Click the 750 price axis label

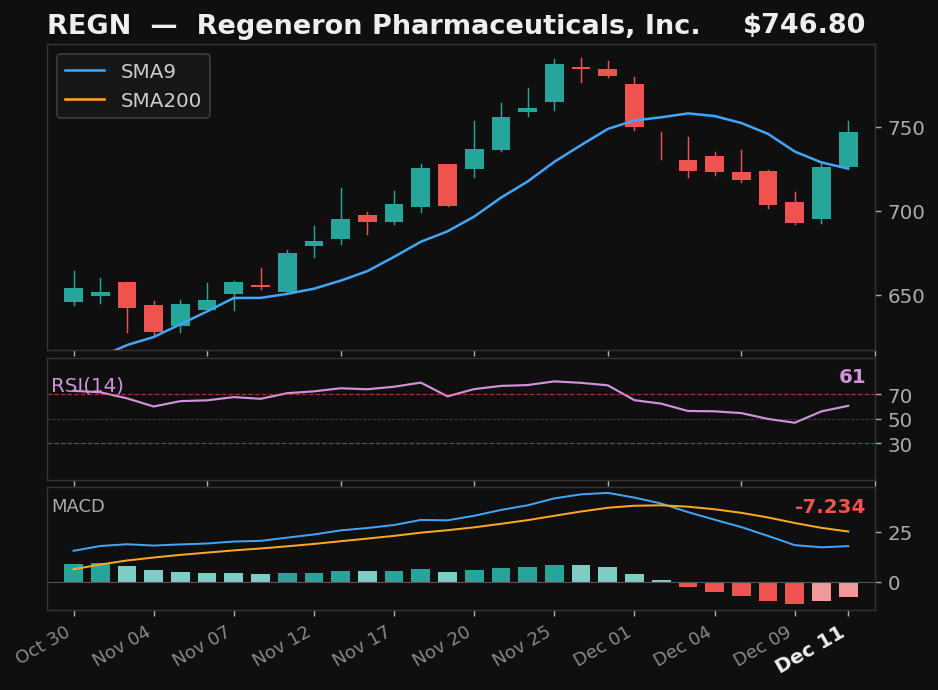(x=906, y=128)
